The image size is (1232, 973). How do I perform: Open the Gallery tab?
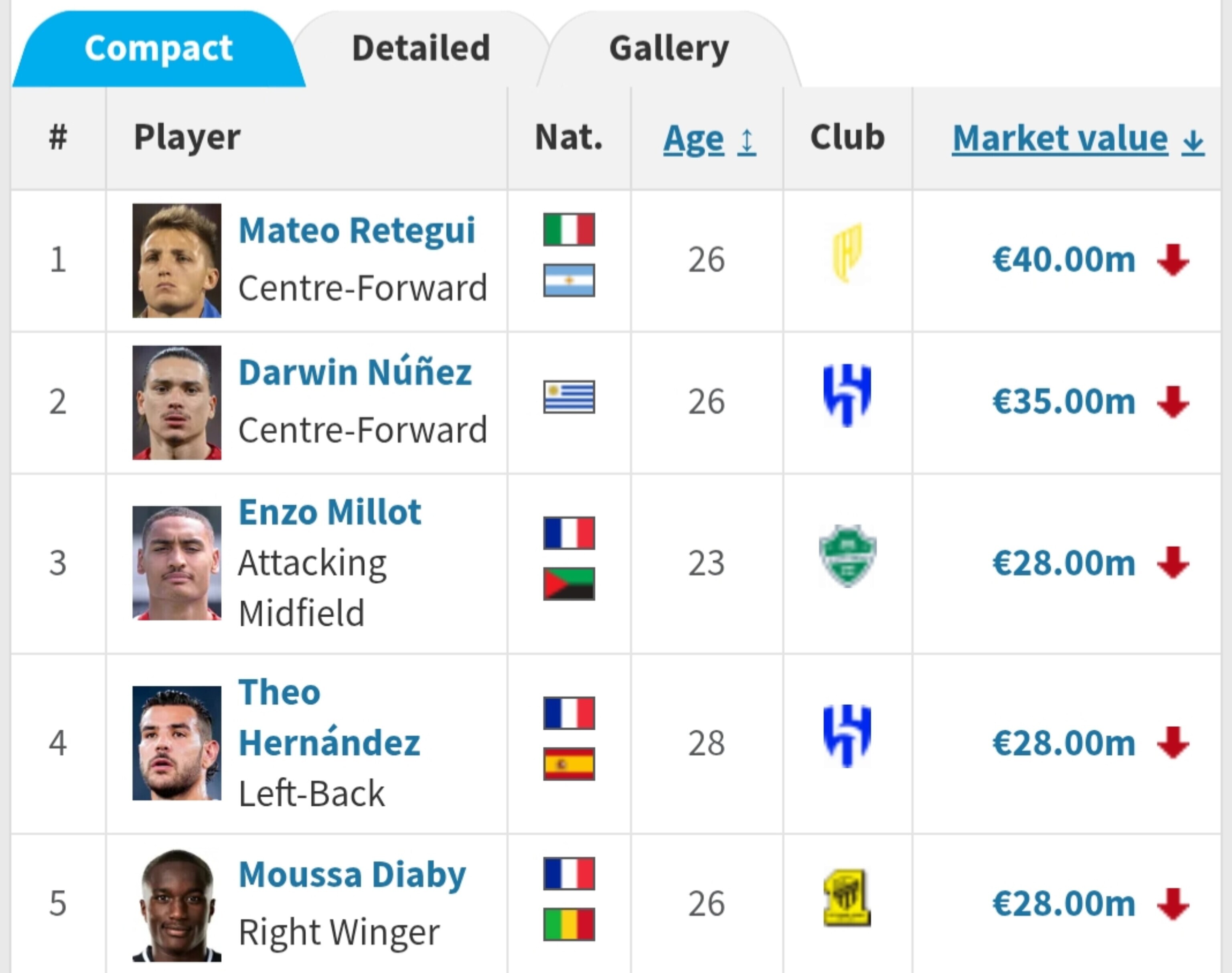669,49
